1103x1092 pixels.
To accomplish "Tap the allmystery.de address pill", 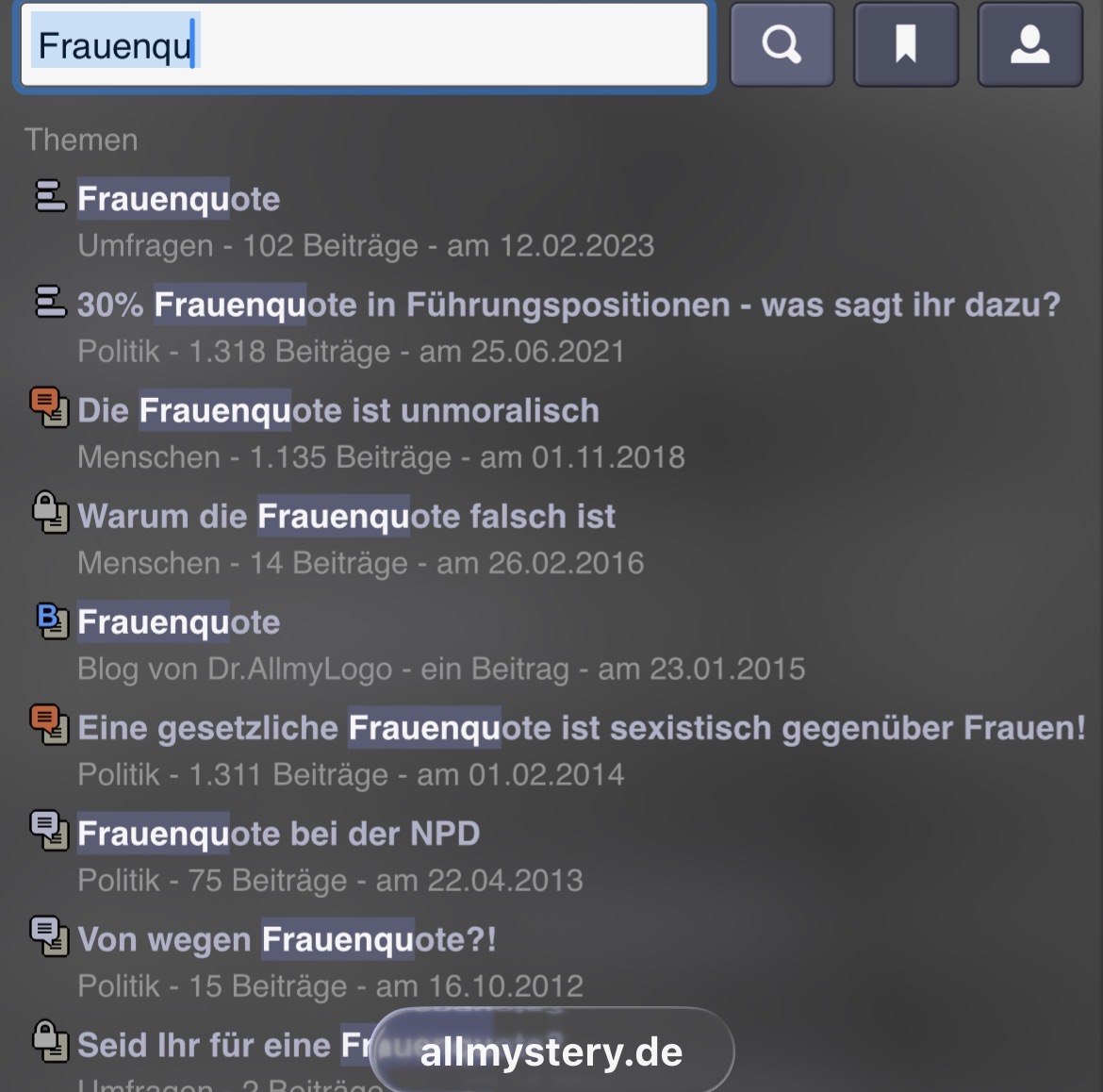I will point(551,1051).
